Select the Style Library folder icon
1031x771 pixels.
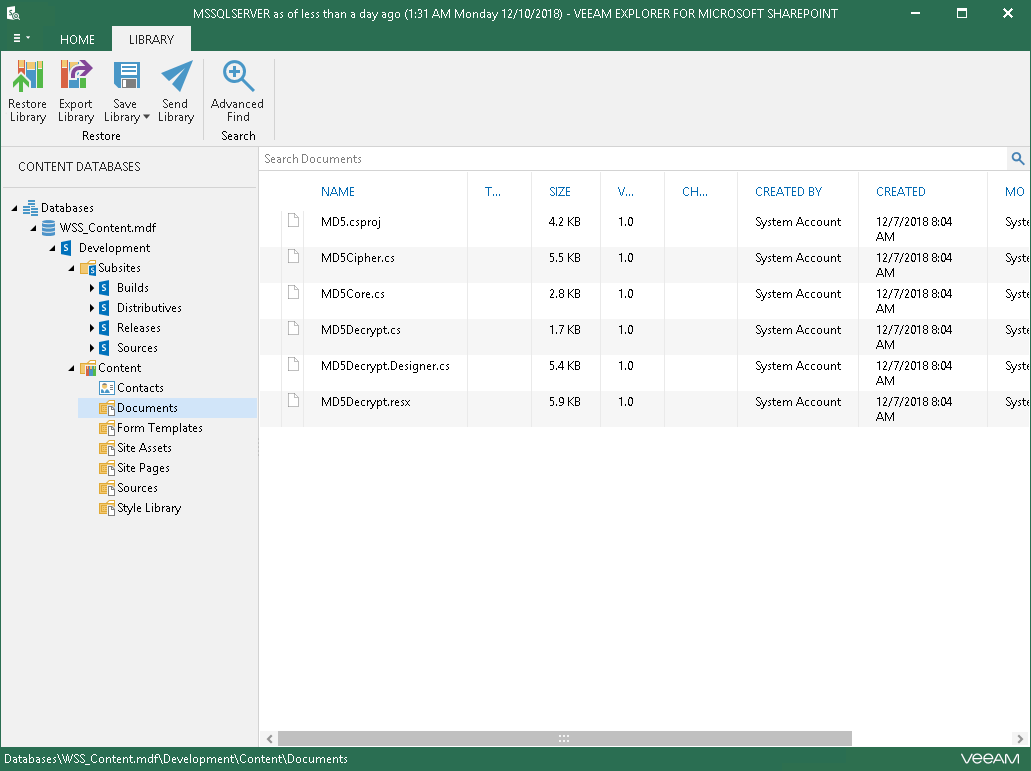point(107,508)
